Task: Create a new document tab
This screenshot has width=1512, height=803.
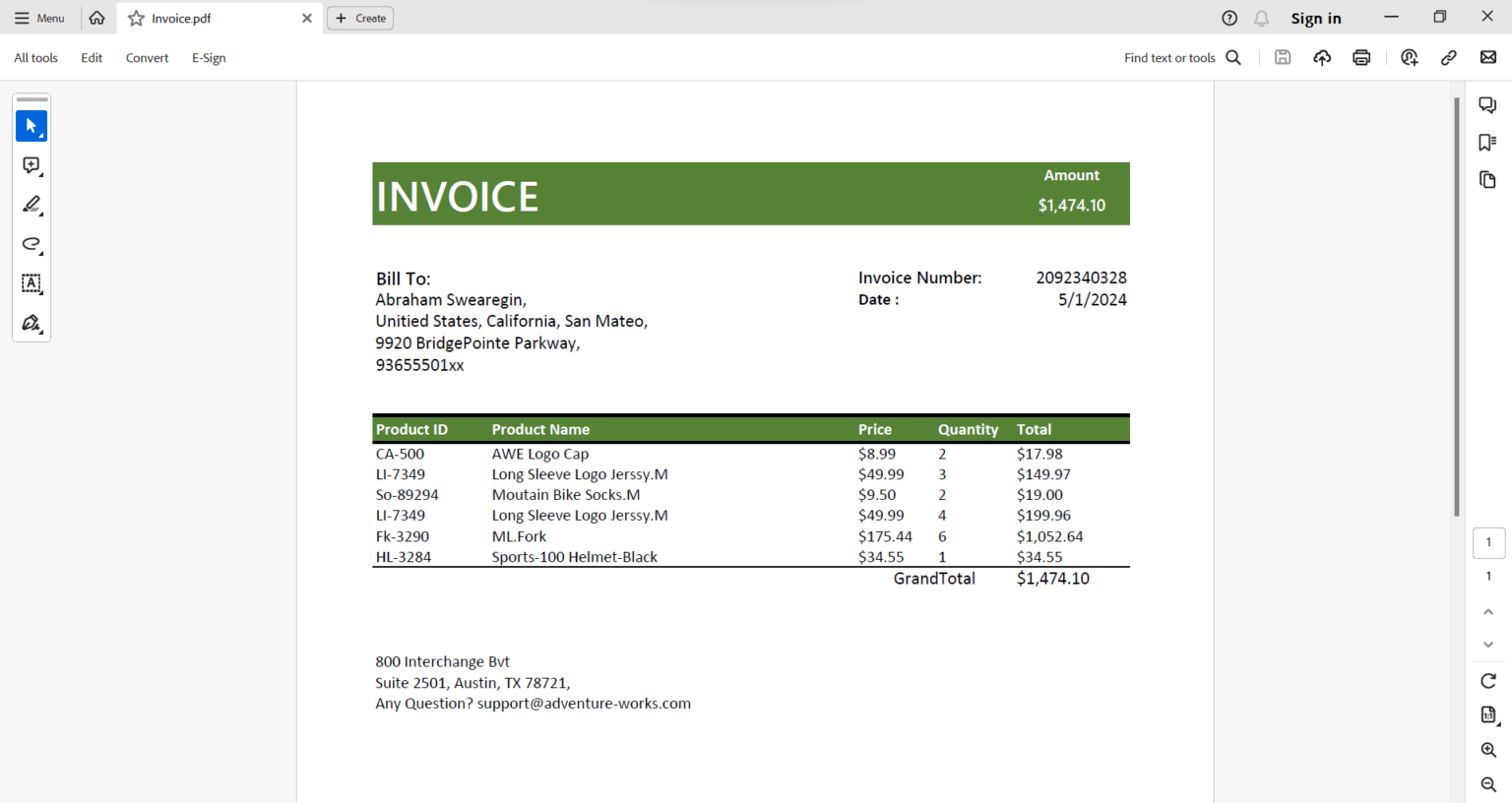Action: coord(359,18)
